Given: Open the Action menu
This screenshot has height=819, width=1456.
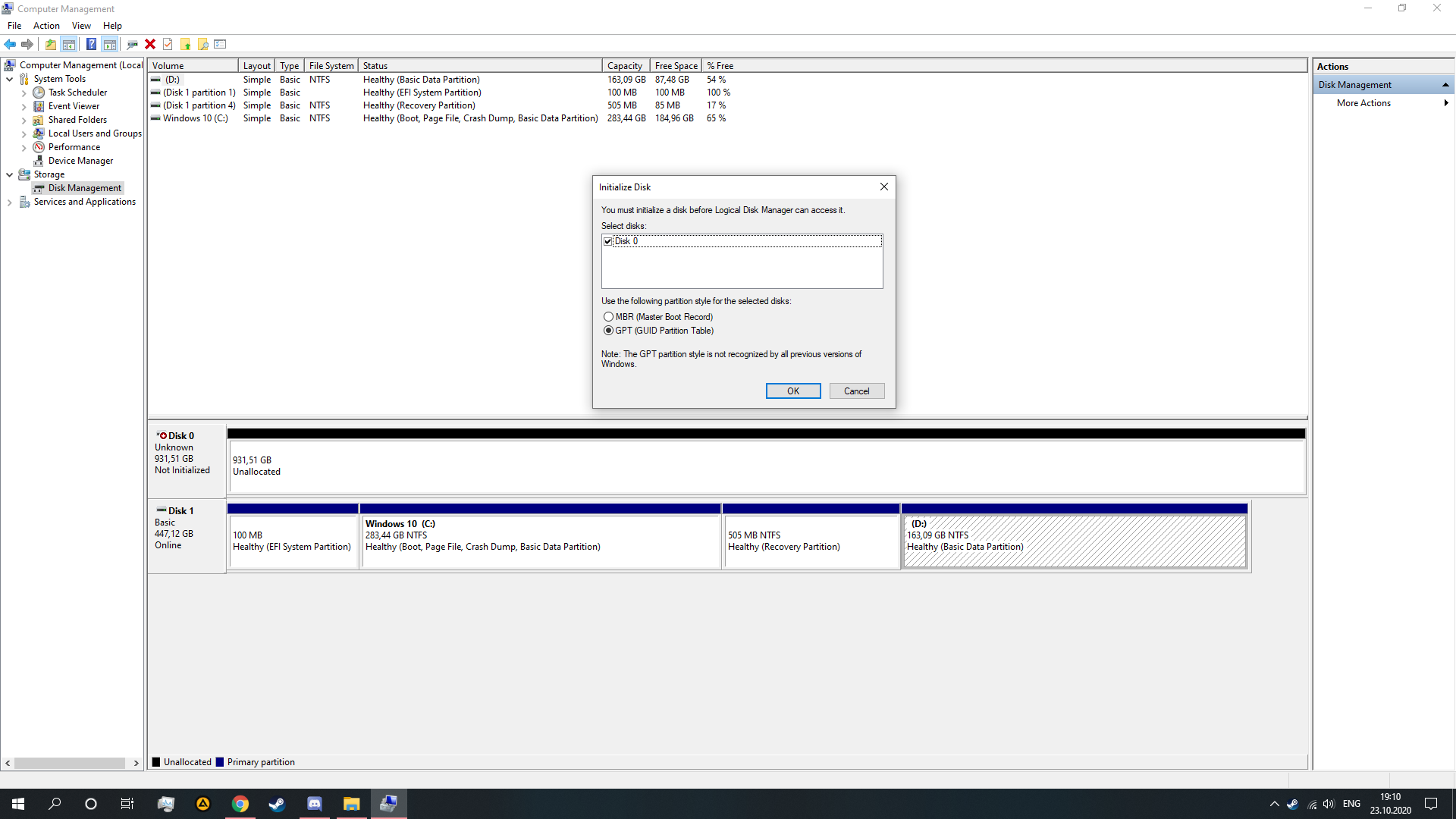Looking at the screenshot, I should tap(46, 26).
